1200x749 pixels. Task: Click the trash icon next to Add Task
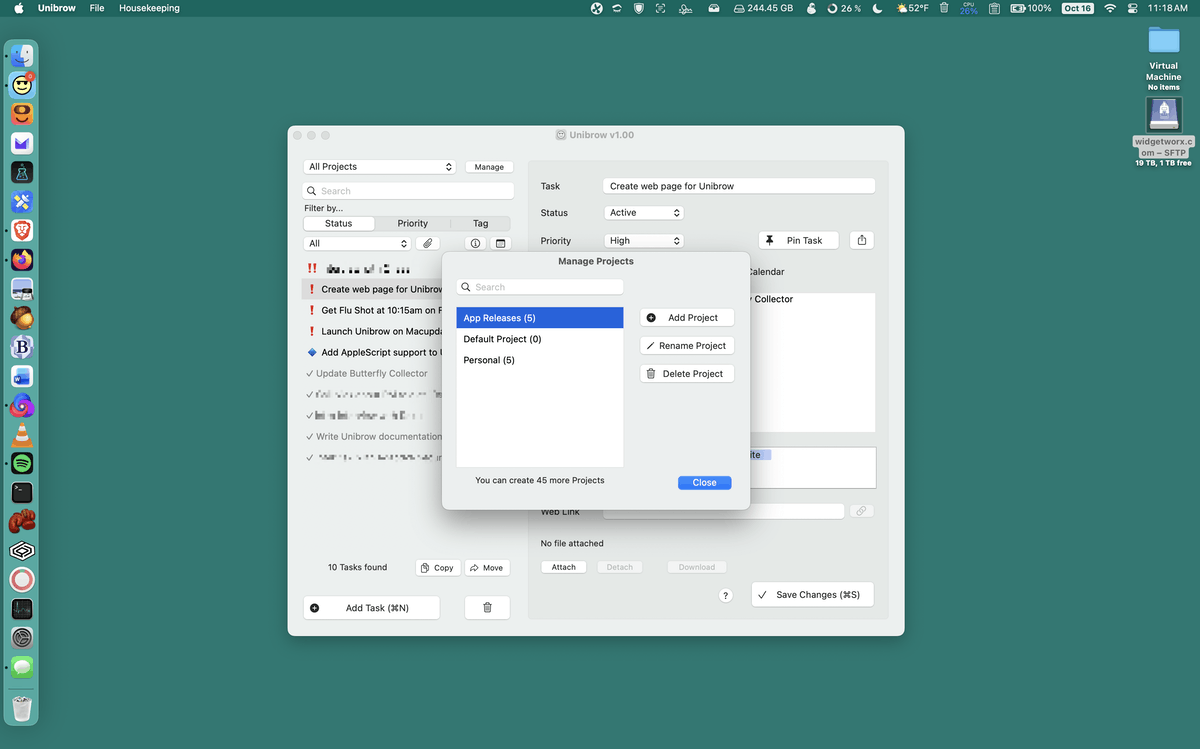coord(487,607)
